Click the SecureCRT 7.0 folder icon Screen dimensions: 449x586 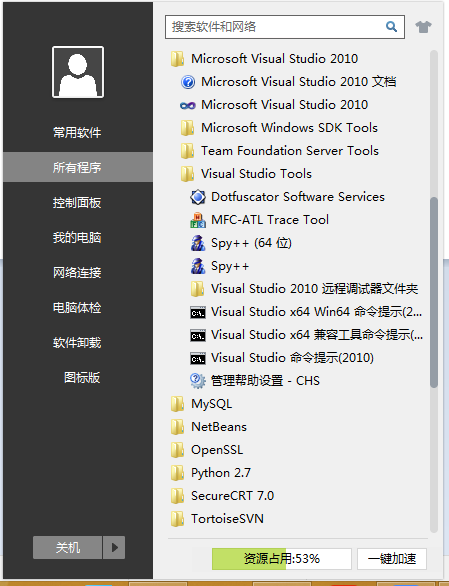177,496
